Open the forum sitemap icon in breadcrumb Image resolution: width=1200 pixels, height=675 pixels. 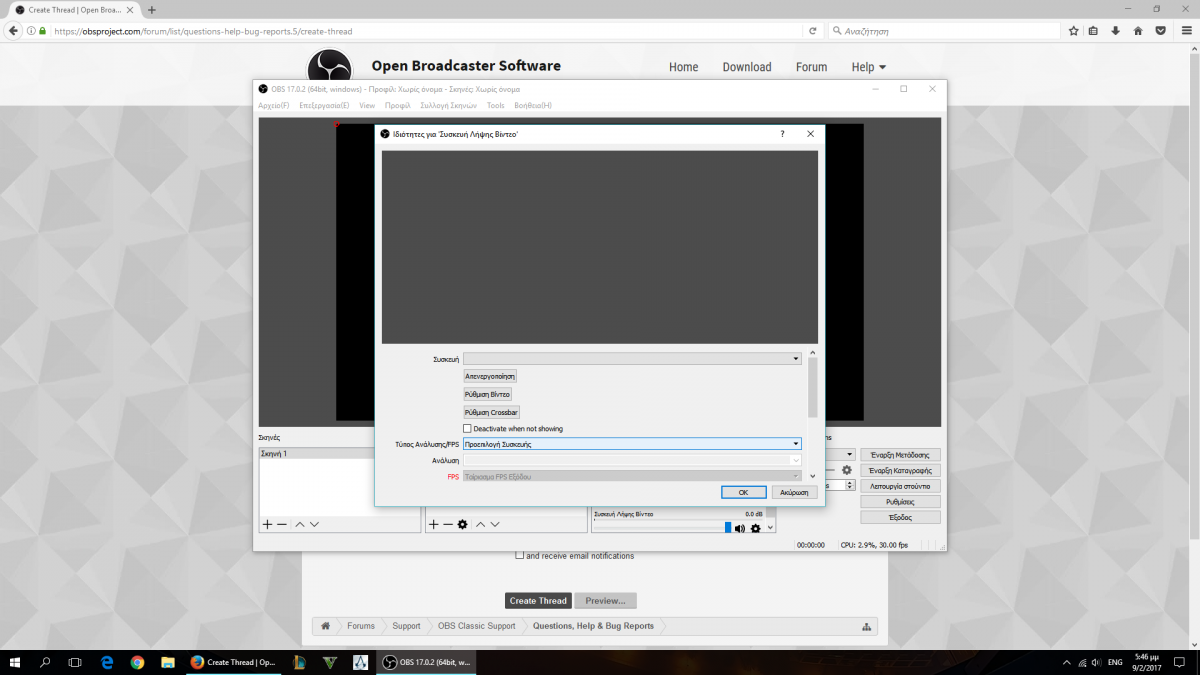[866, 627]
